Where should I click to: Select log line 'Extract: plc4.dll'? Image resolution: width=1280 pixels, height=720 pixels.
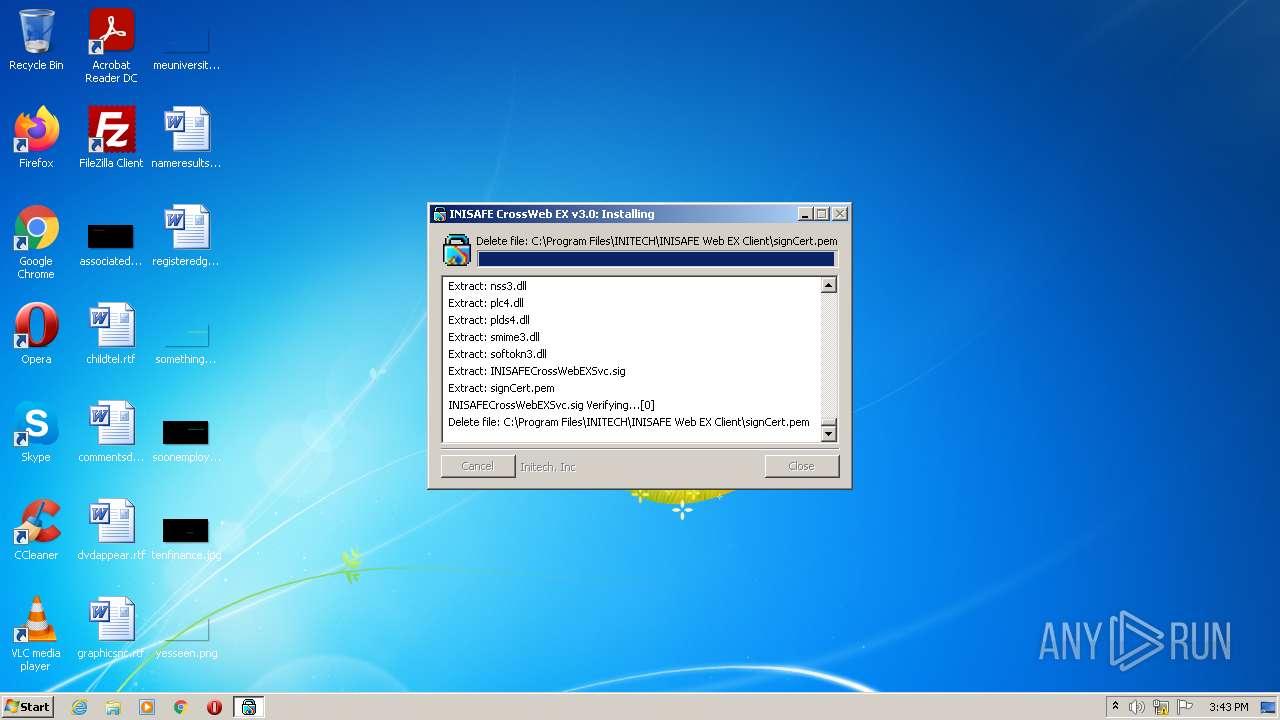point(486,303)
